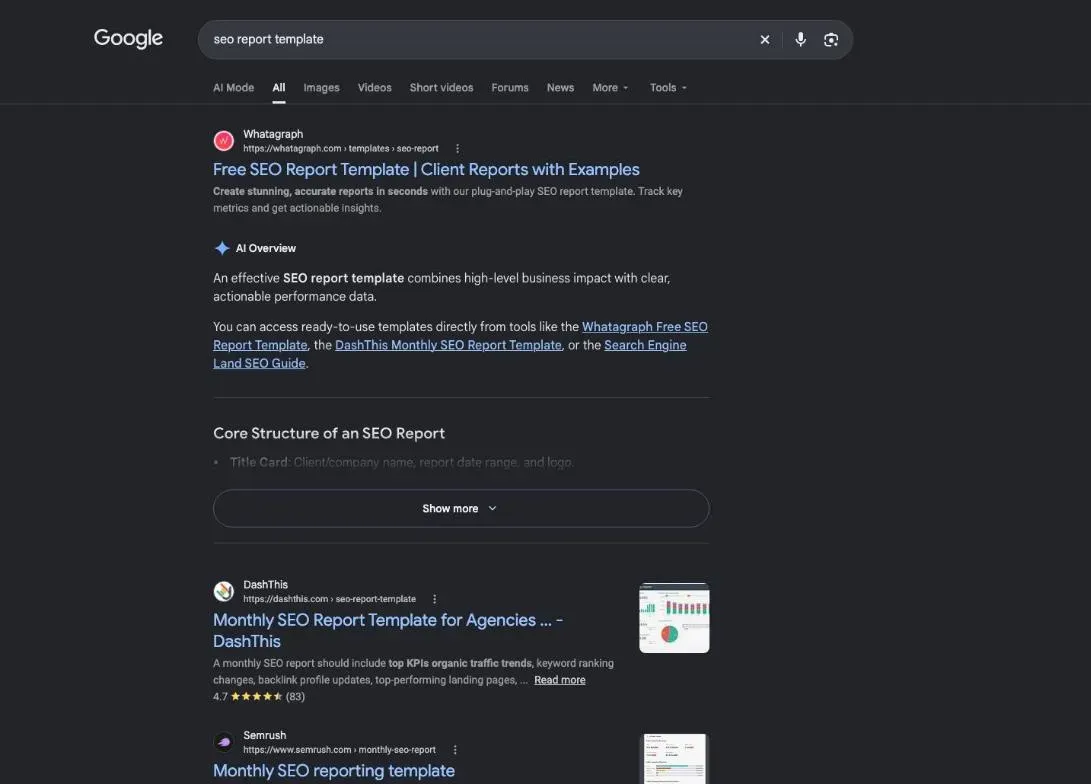Click the whatagraph.com URL breadcrumb

click(340, 149)
